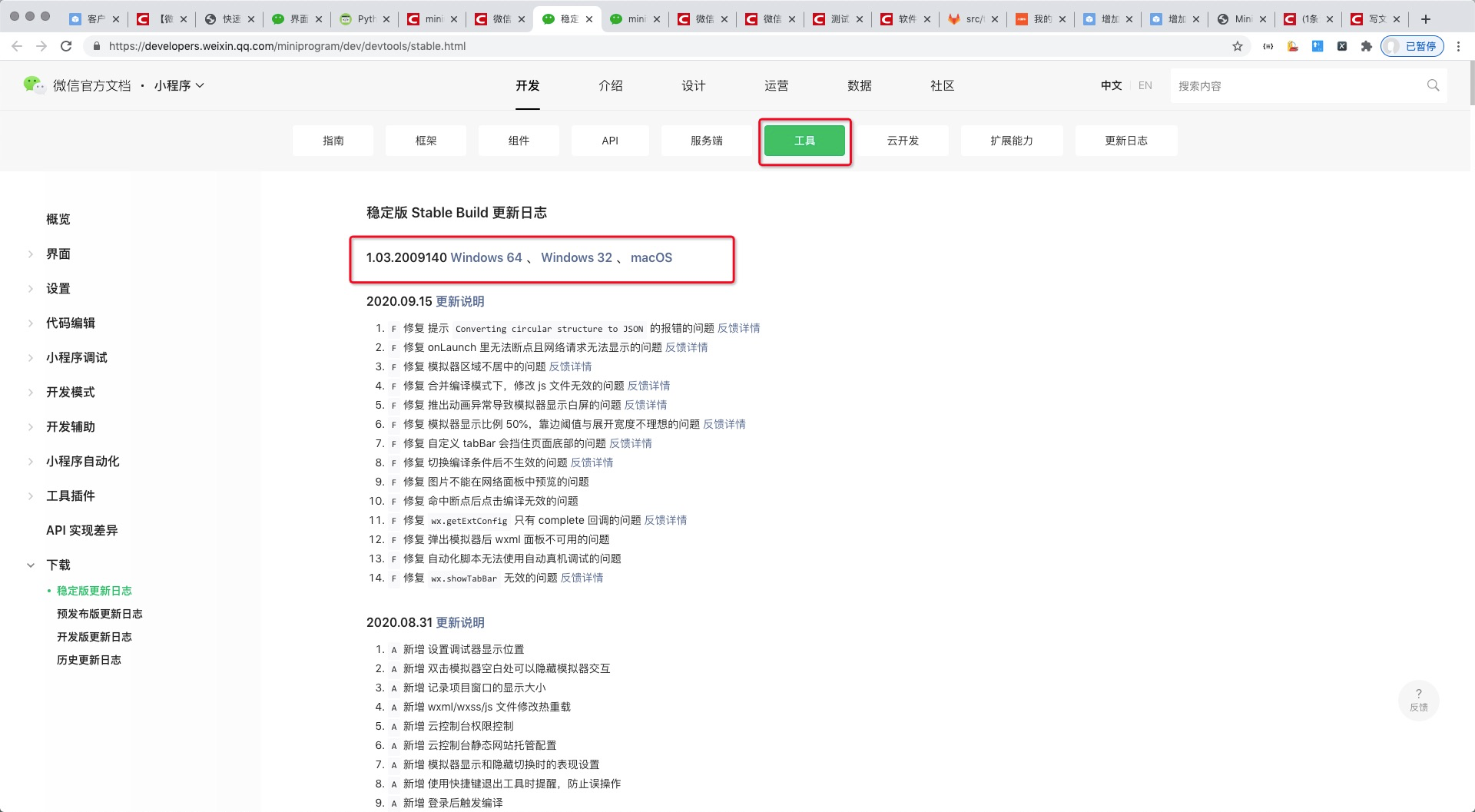This screenshot has height=812, width=1475.
Task: Open the 组件 sub-navigation tab
Action: 519,141
